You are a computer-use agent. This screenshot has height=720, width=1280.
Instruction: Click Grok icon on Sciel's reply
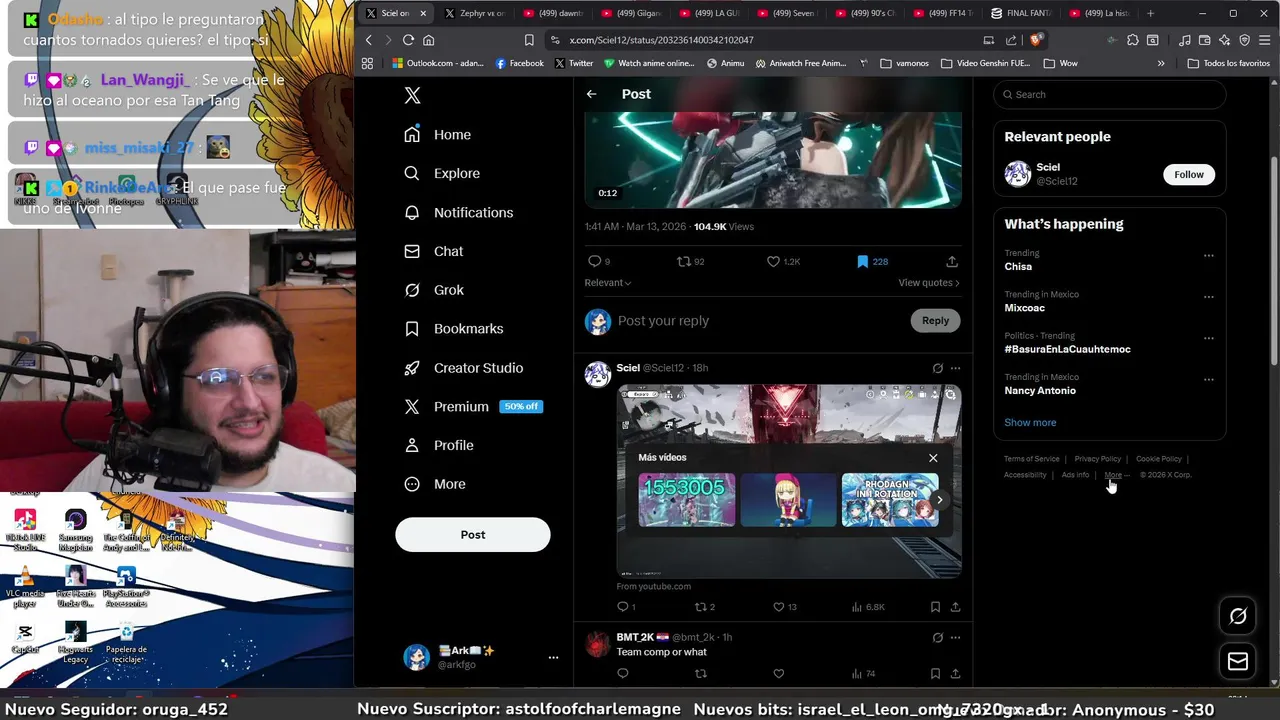click(937, 368)
